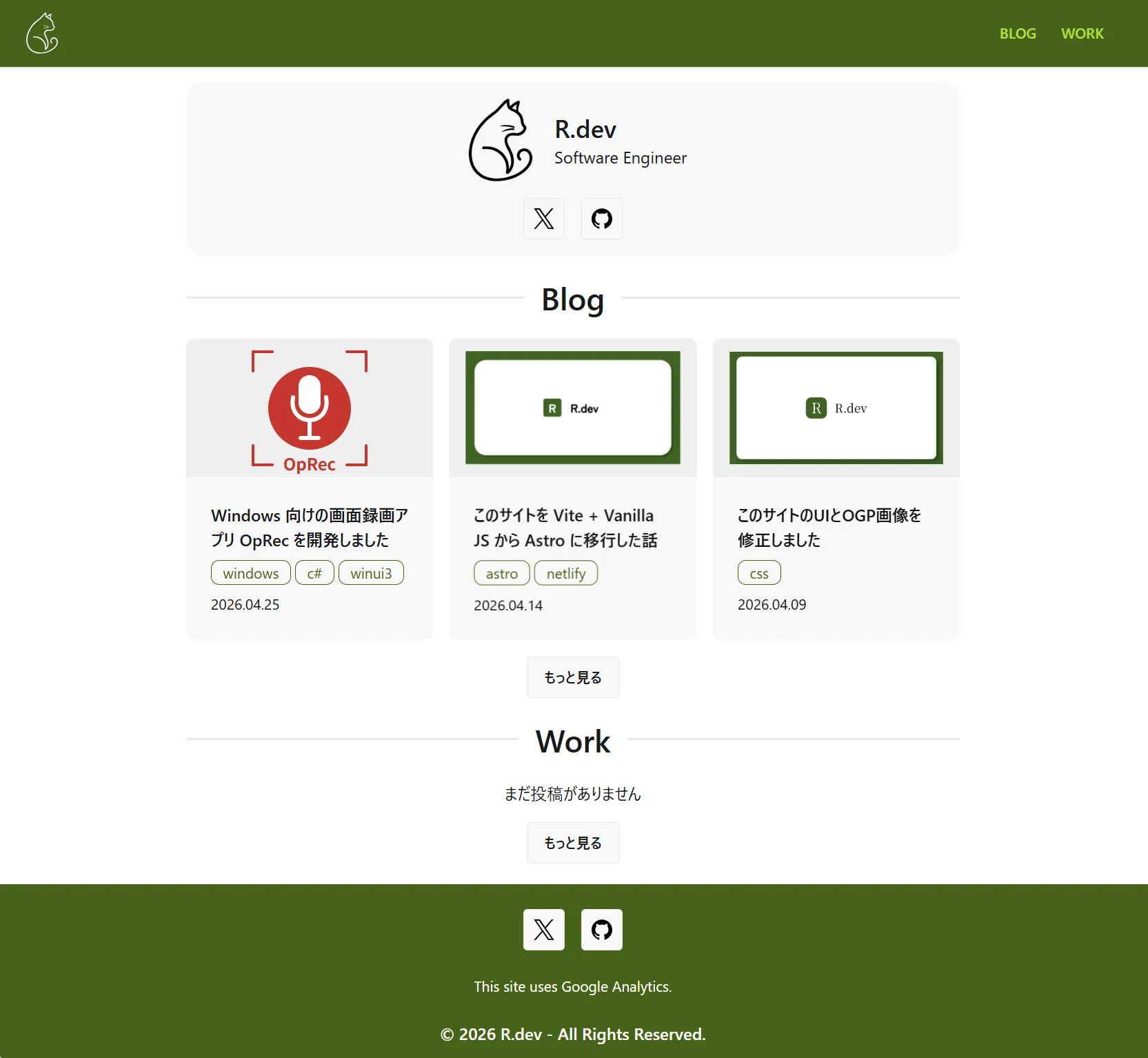1148x1058 pixels.
Task: Click the large cat avatar in profile card
Action: [501, 141]
